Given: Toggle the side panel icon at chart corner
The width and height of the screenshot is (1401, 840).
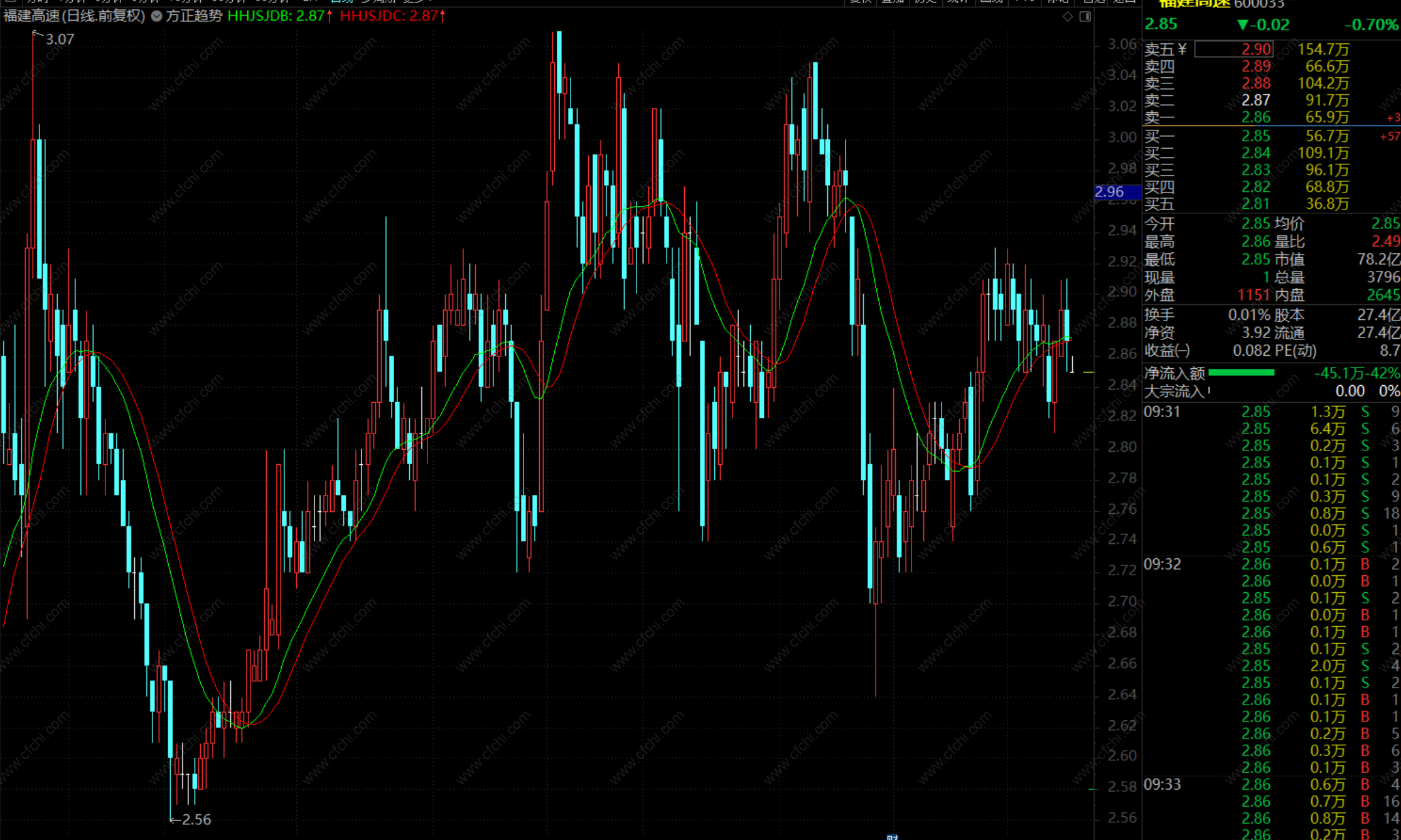Looking at the screenshot, I should (x=1085, y=17).
